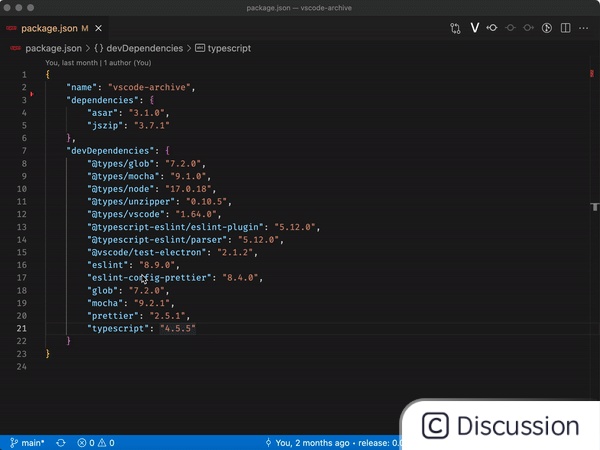The width and height of the screenshot is (600, 450).
Task: Click the "jszip" version "3.7.1"
Action: (x=152, y=125)
